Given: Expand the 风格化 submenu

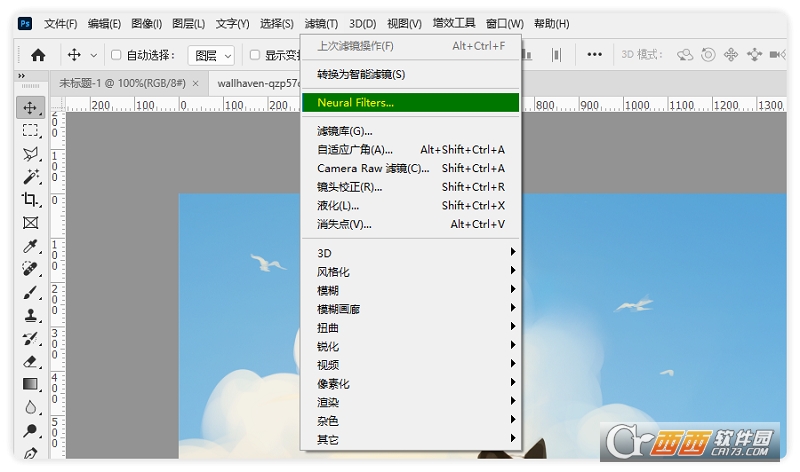Looking at the screenshot, I should [411, 271].
